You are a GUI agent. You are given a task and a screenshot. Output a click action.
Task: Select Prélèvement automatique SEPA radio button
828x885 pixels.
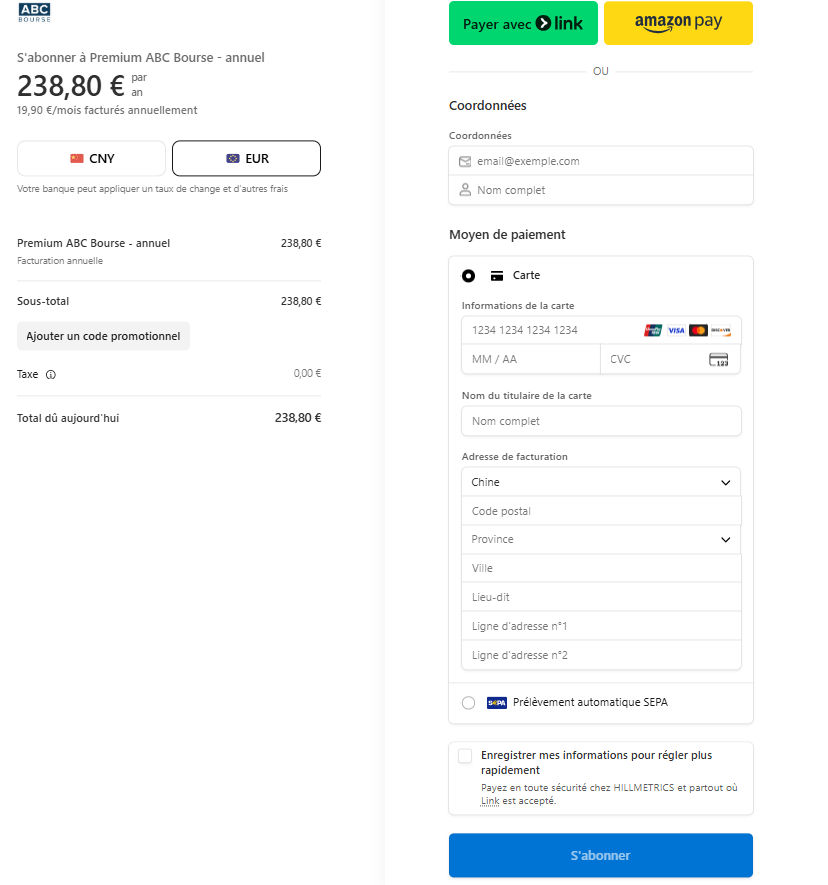point(468,703)
